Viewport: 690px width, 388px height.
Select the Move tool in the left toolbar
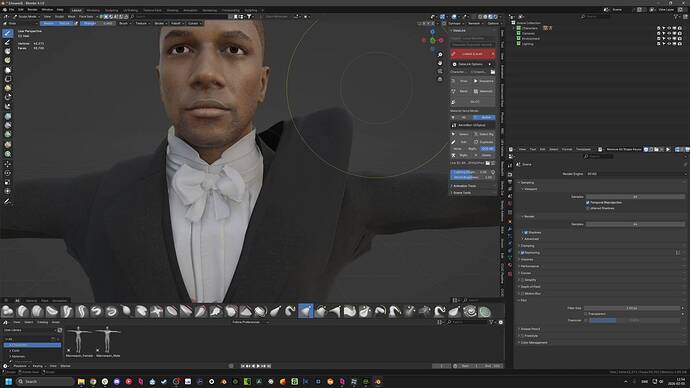(x=7, y=164)
